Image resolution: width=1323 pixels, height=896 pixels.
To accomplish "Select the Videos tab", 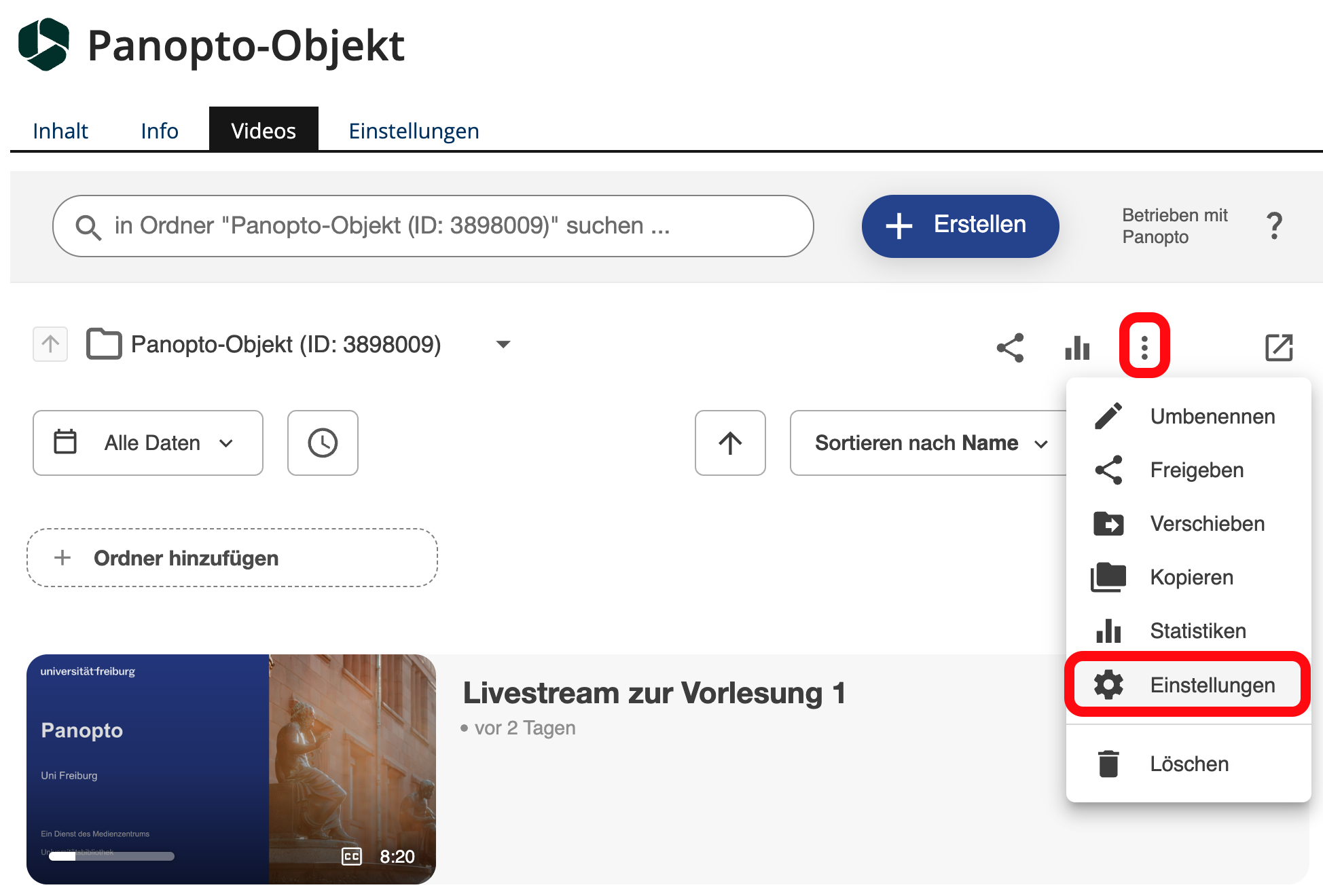I will click(x=264, y=130).
